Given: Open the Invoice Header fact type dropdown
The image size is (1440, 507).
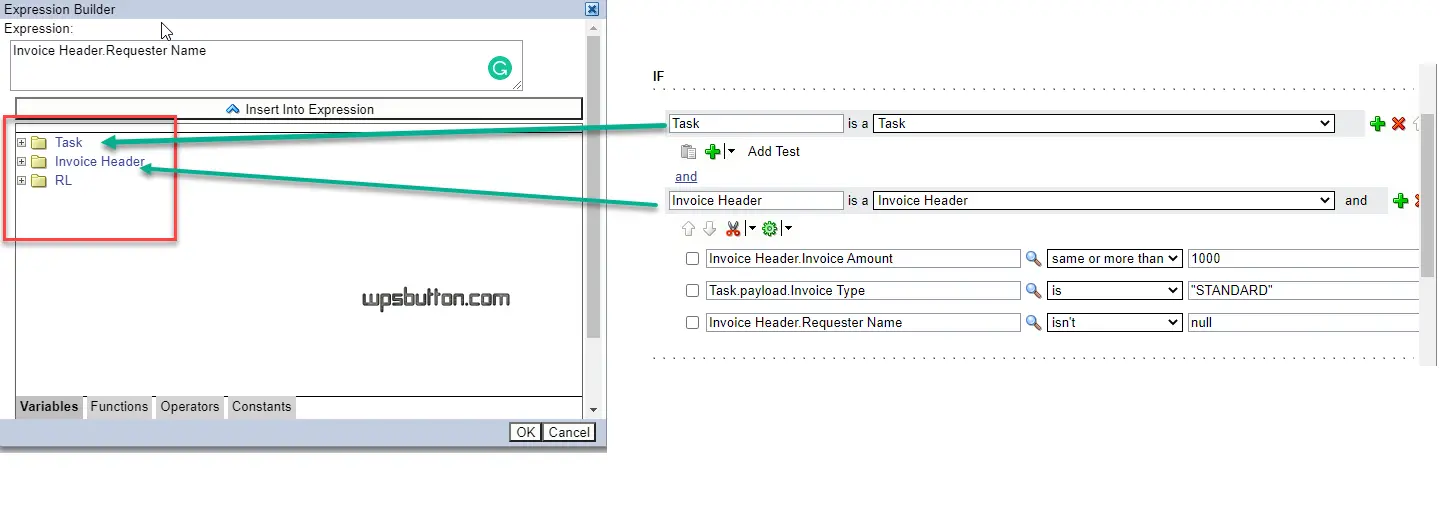Looking at the screenshot, I should click(x=1104, y=201).
